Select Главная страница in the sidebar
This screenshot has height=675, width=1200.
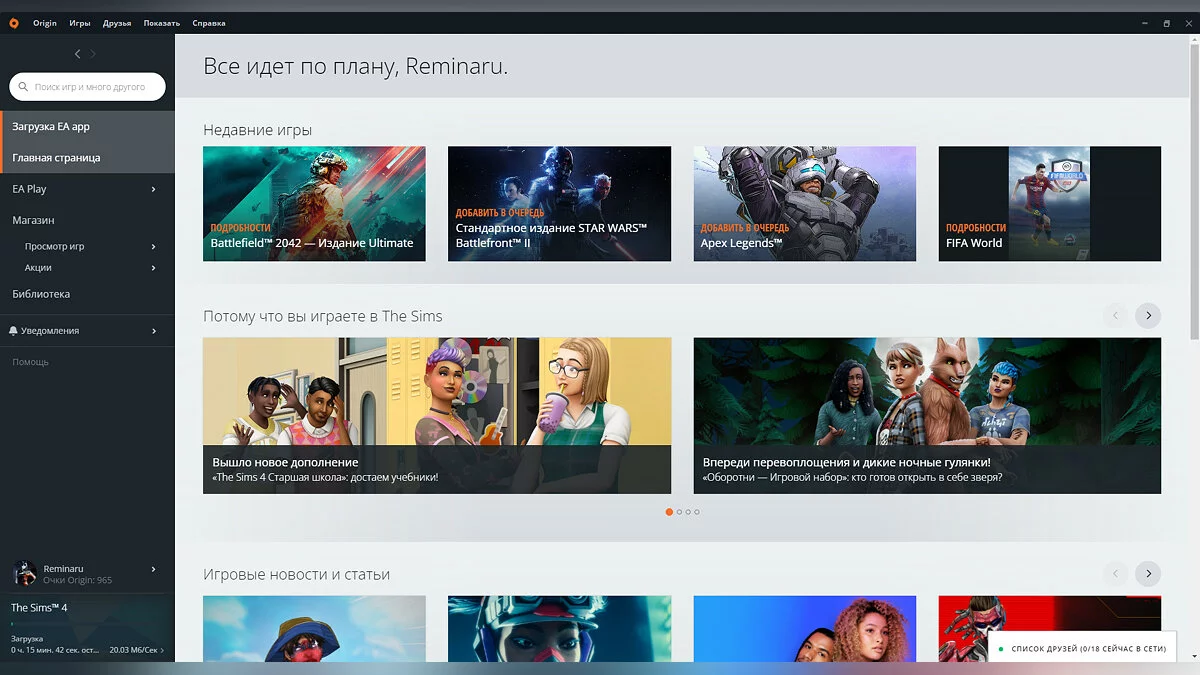[x=87, y=158]
